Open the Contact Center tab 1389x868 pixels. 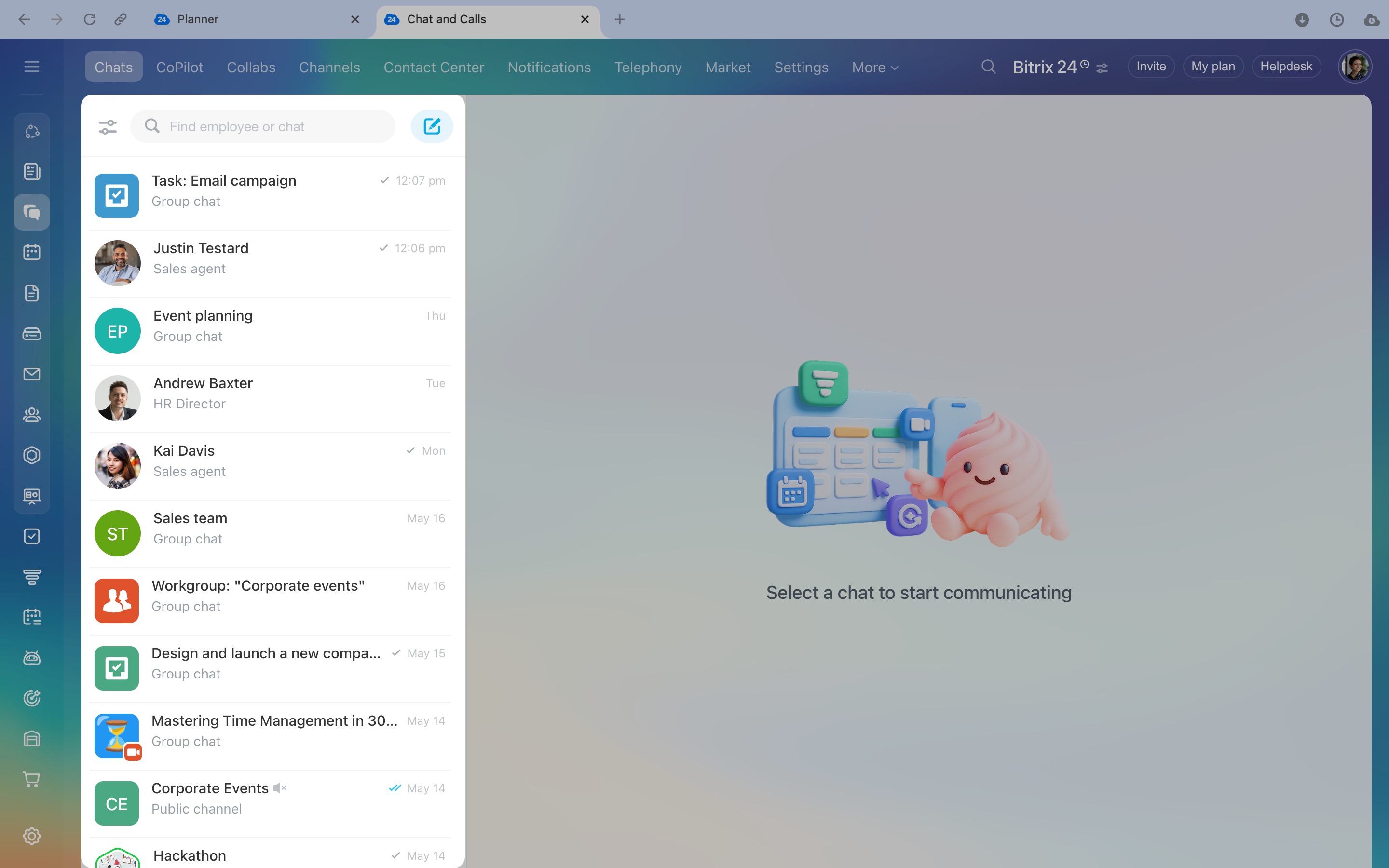click(434, 67)
